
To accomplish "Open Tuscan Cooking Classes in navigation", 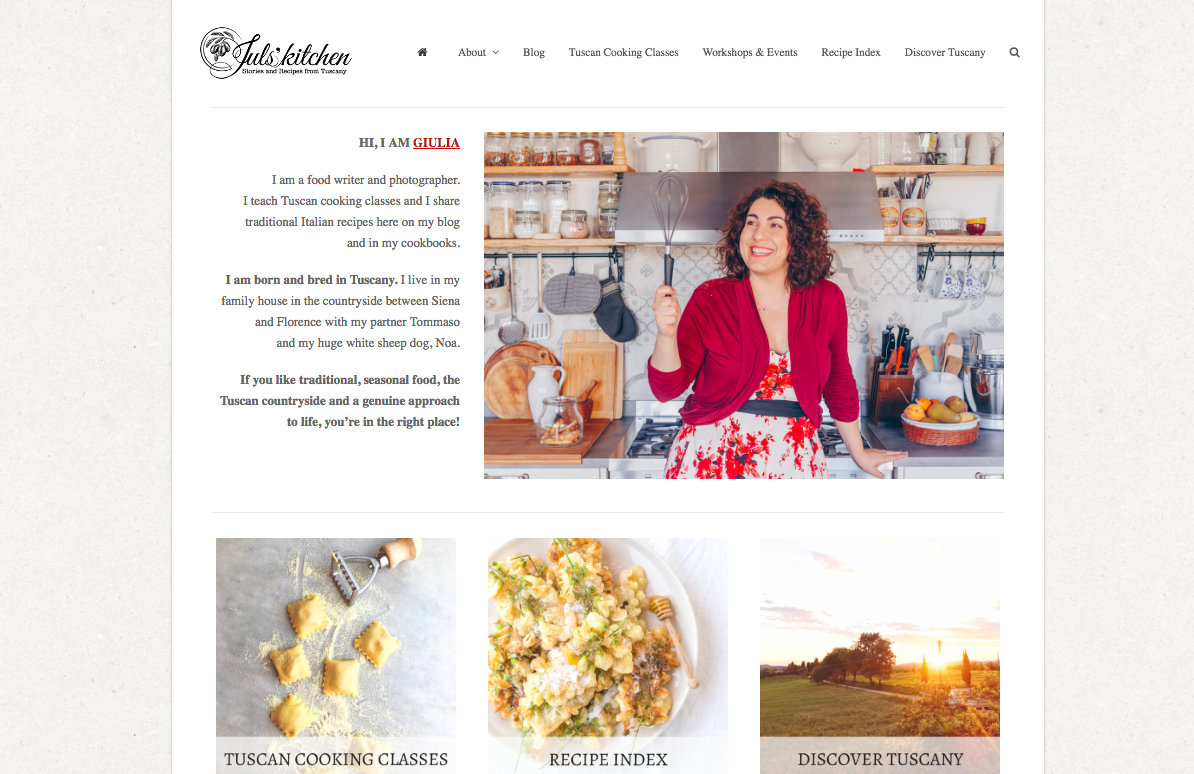I will (x=623, y=53).
